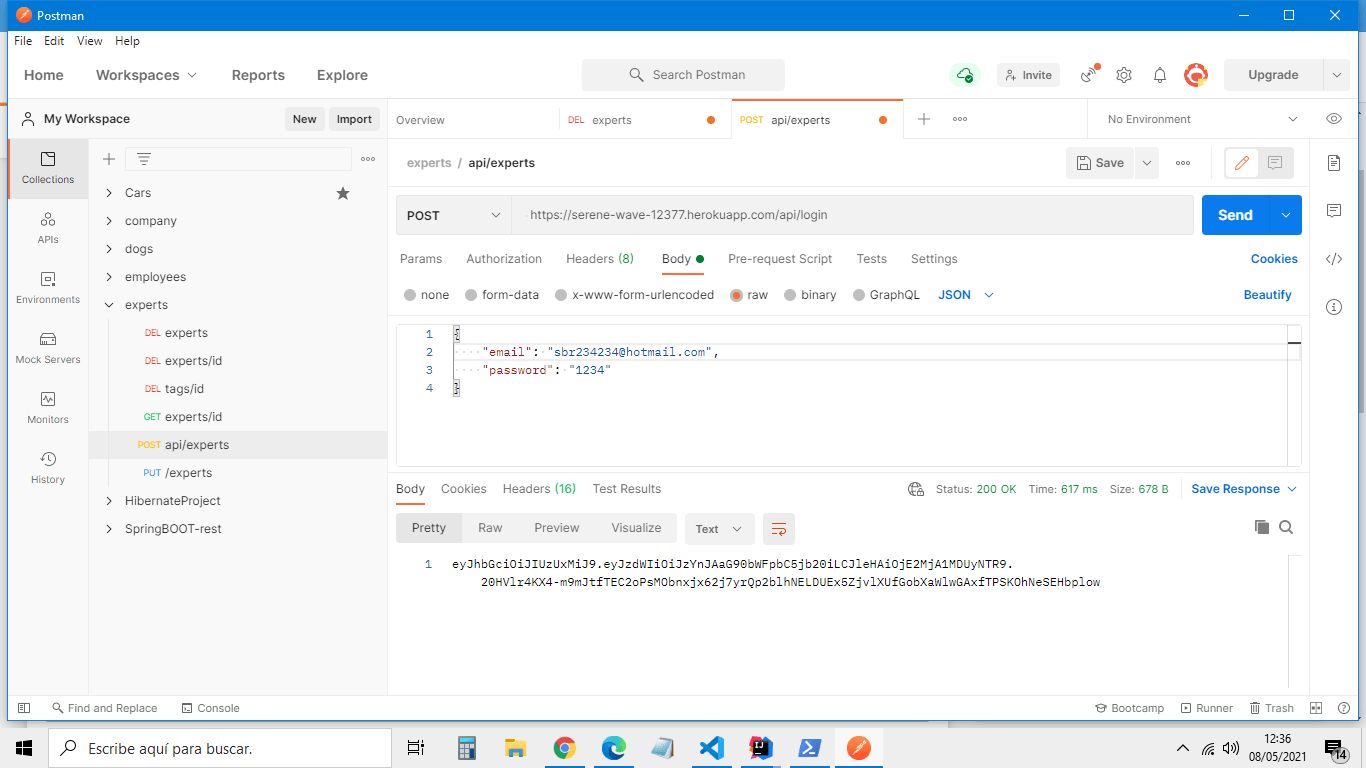Screen dimensions: 1366x768
Task: Open the Pre-request Script tab
Action: point(780,259)
